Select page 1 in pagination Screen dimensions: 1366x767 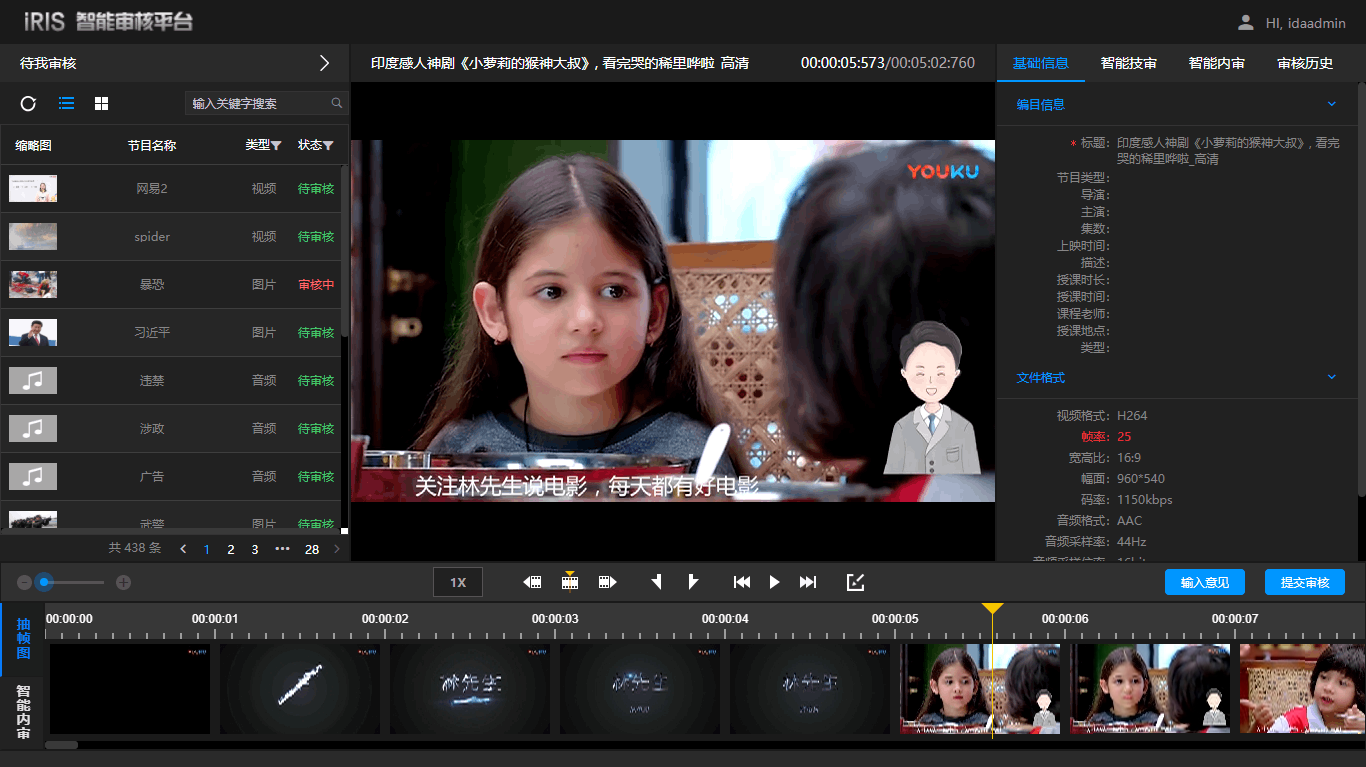pyautogui.click(x=207, y=549)
